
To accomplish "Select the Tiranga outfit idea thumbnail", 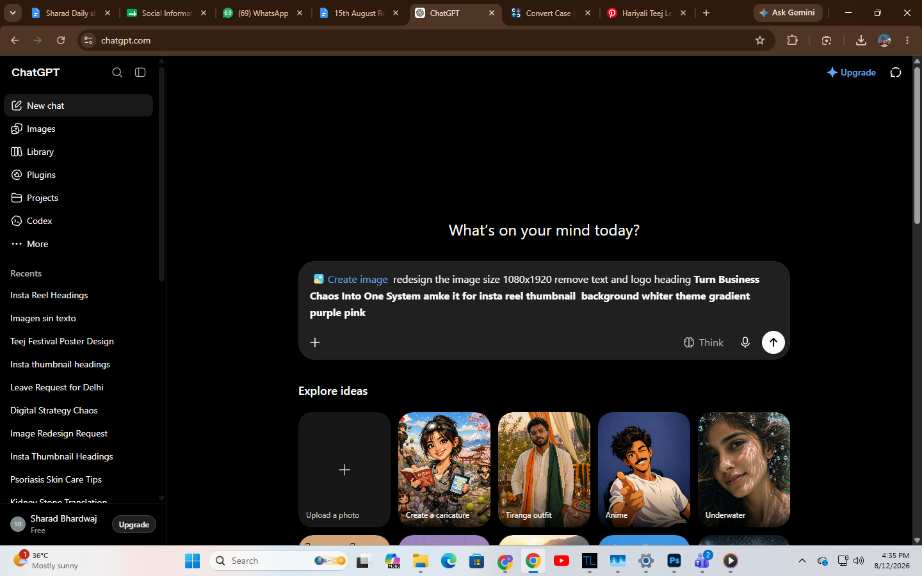I will tap(543, 469).
